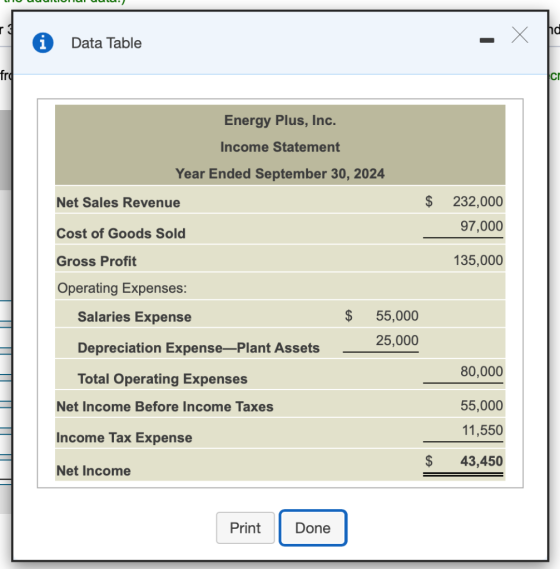The height and width of the screenshot is (569, 560).
Task: Click the Gross Profit label
Action: [97, 261]
